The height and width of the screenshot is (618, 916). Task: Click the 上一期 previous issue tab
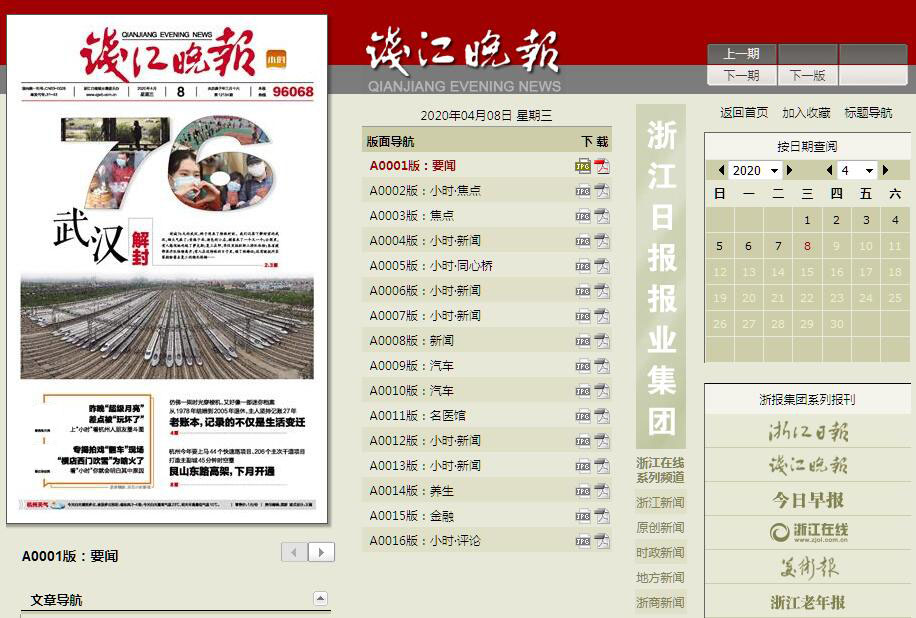pyautogui.click(x=741, y=54)
